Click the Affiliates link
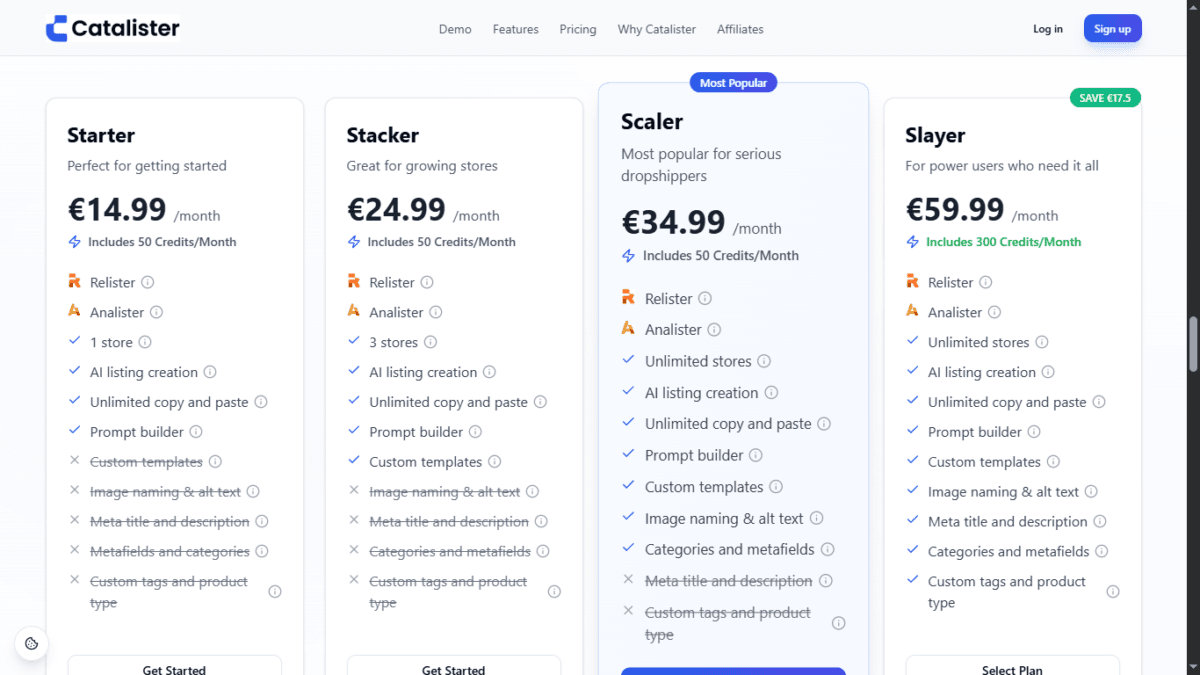 (x=740, y=29)
